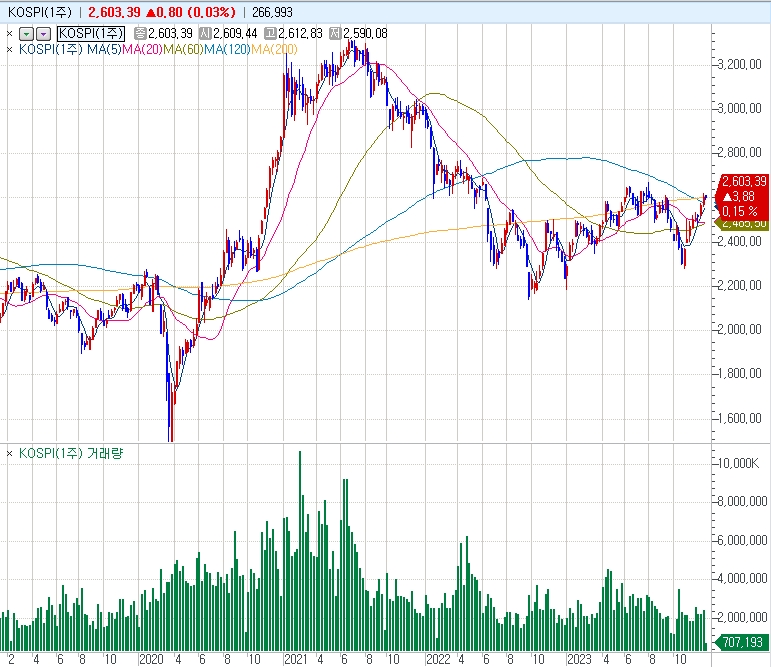Select the olive MA(60) legend label
Screen dimensions: 771x667
(183, 49)
